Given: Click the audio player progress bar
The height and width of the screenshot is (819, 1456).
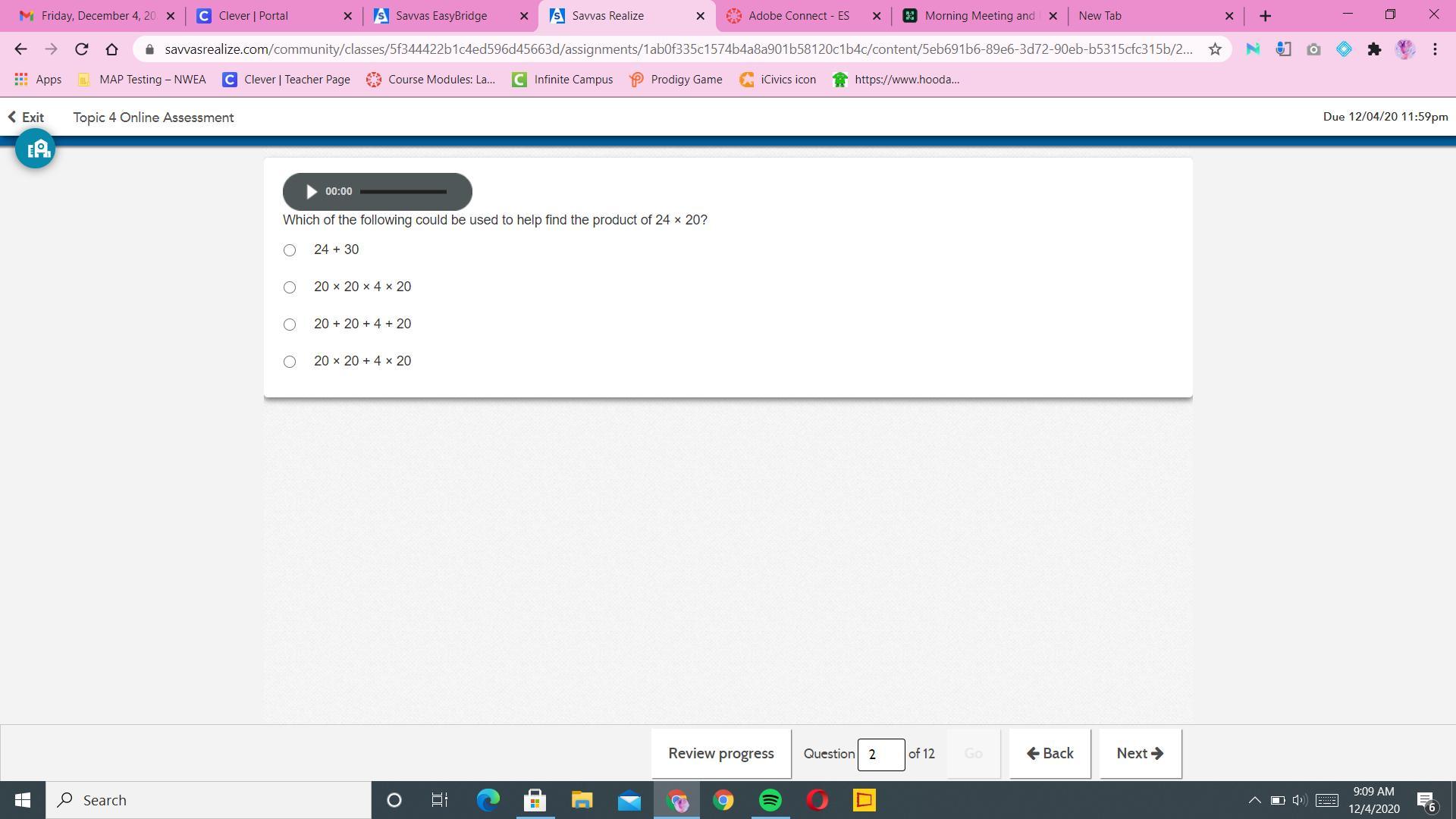Looking at the screenshot, I should [403, 192].
